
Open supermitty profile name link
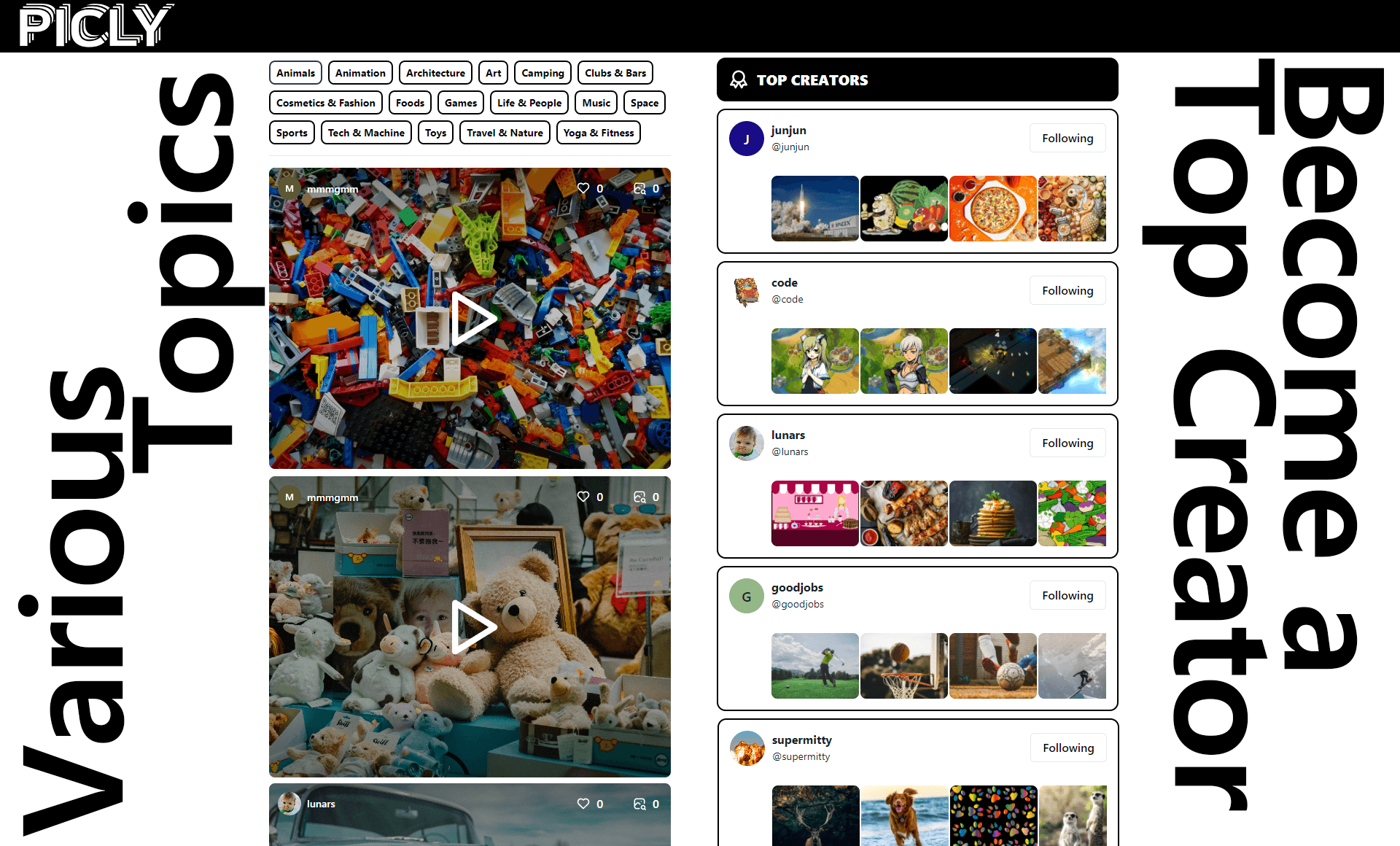click(801, 740)
